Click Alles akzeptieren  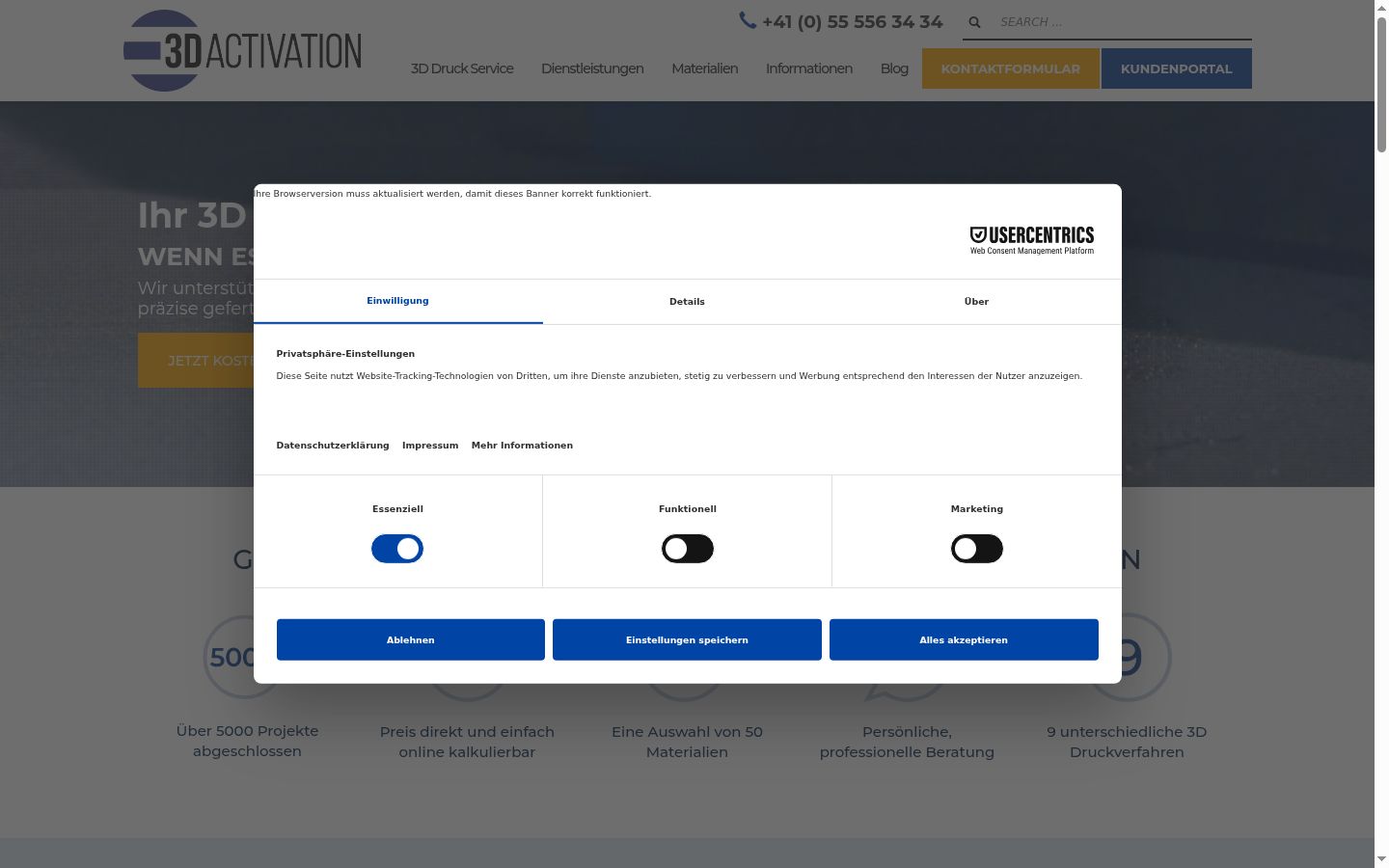click(964, 639)
